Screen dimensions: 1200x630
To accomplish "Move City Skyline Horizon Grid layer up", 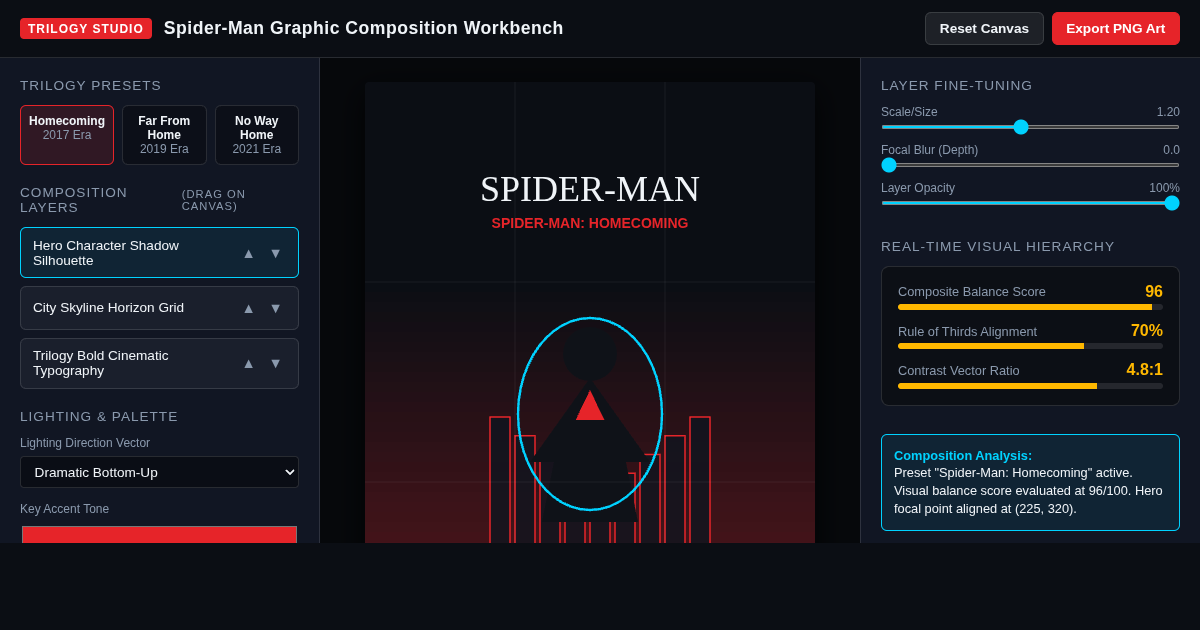I will (x=249, y=308).
